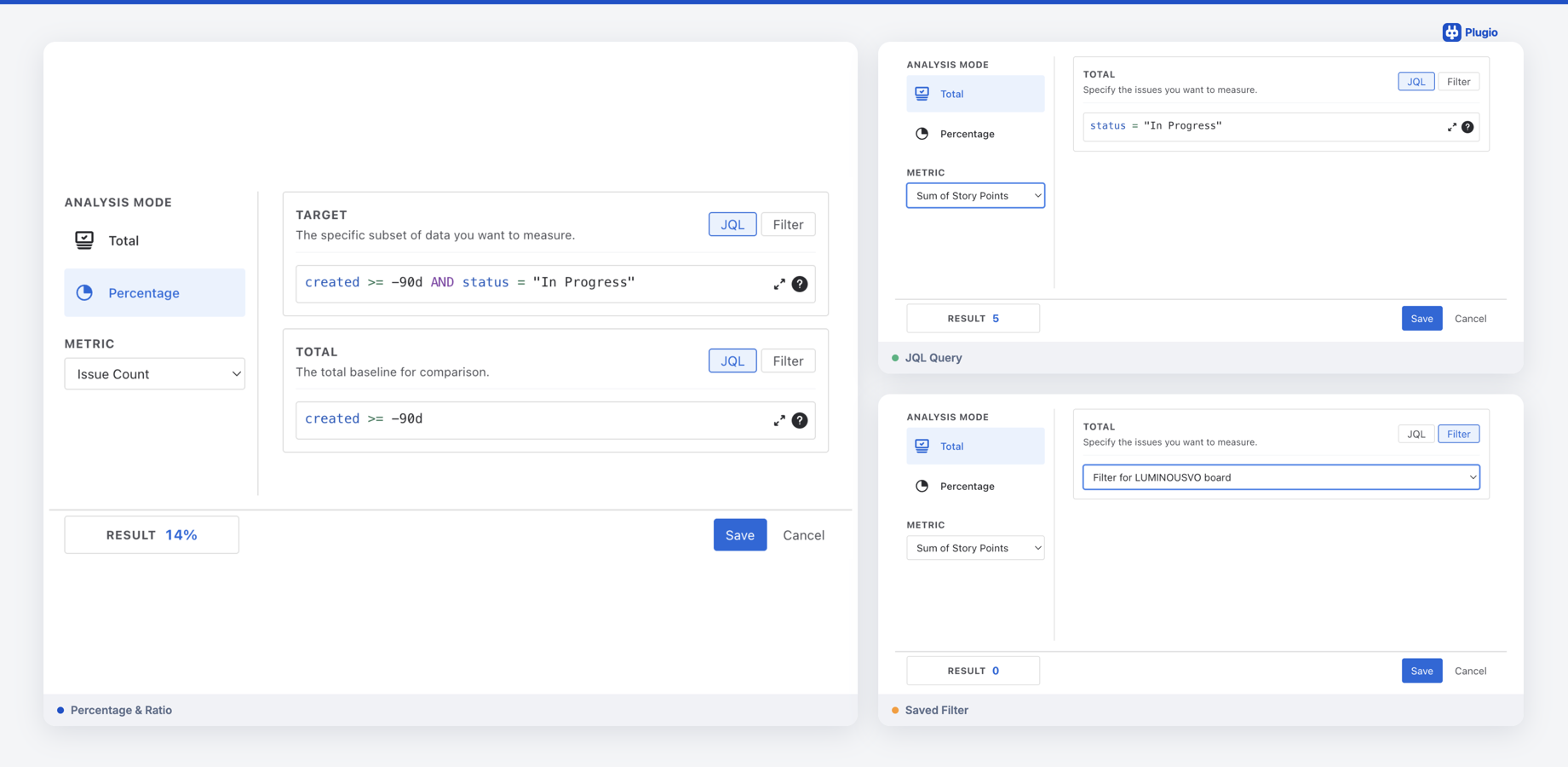Click the Plugio logo icon

[1451, 32]
